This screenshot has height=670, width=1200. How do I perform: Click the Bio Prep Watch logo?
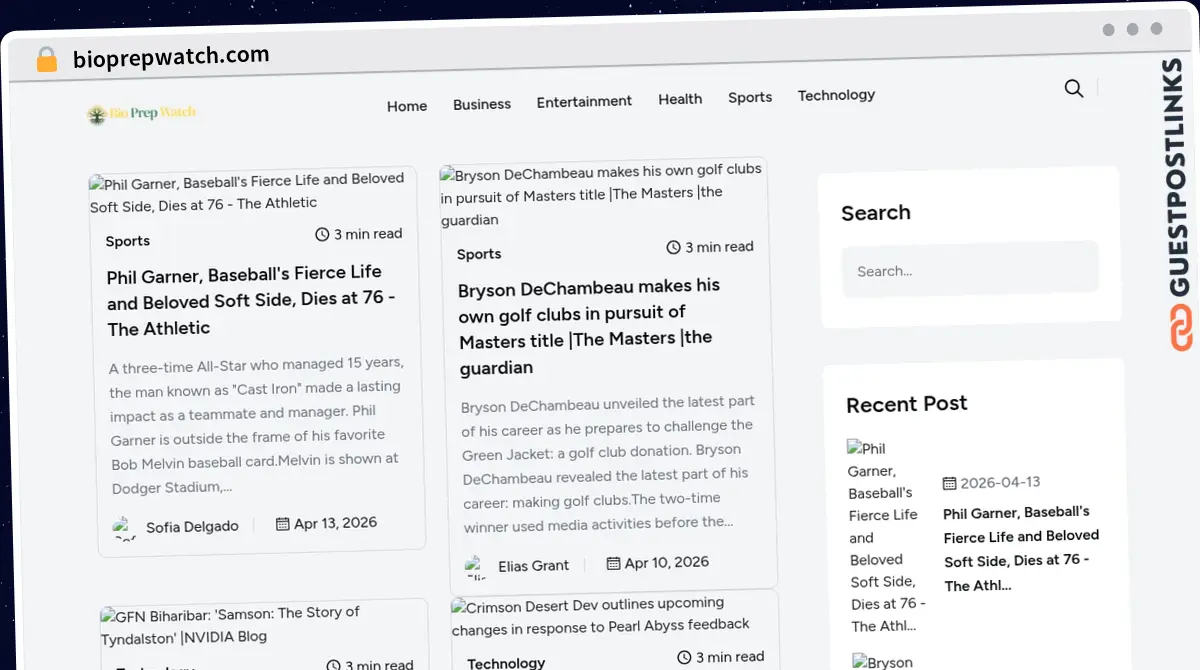tap(141, 114)
